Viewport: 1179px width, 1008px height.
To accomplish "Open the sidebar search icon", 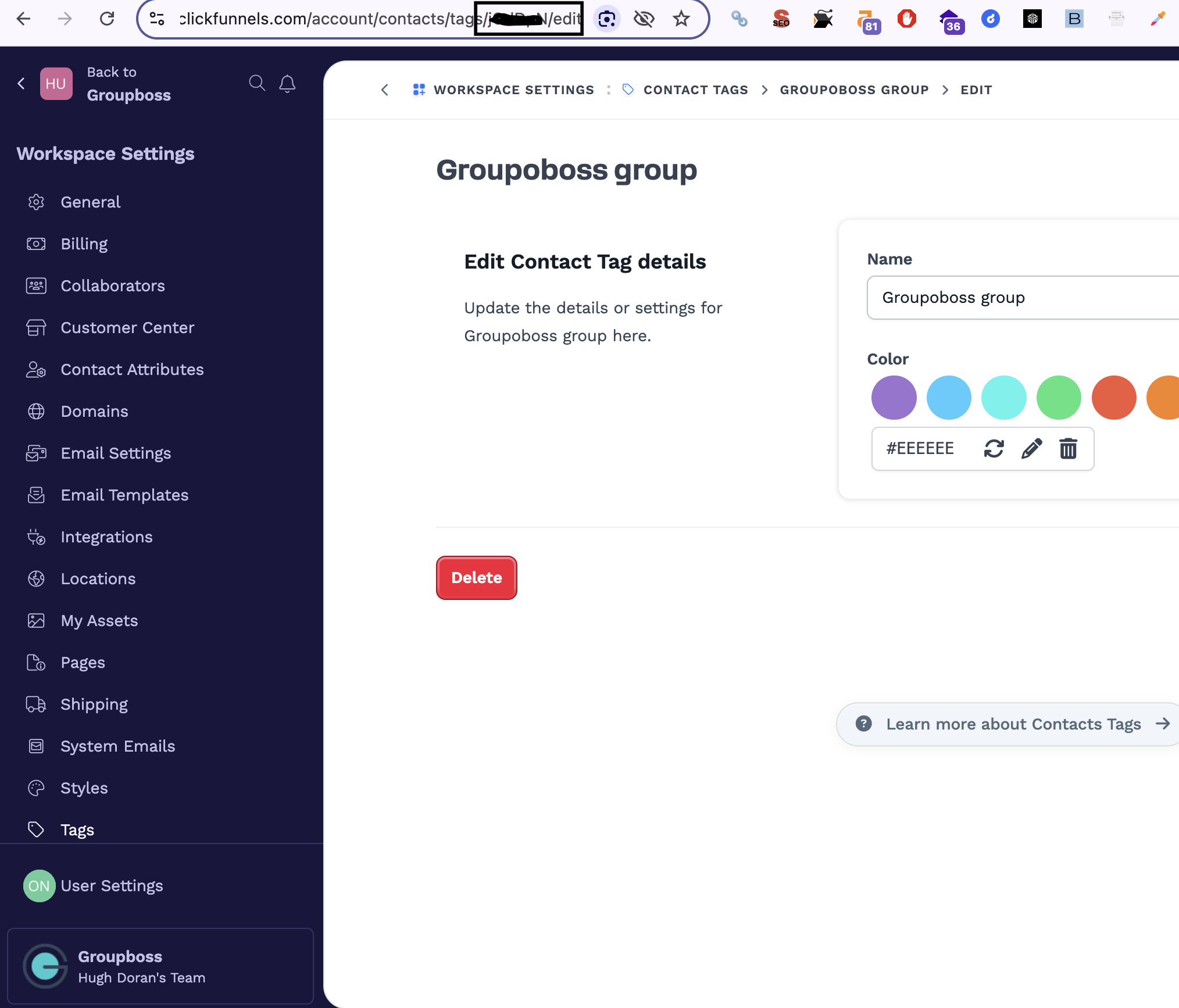I will pyautogui.click(x=257, y=83).
